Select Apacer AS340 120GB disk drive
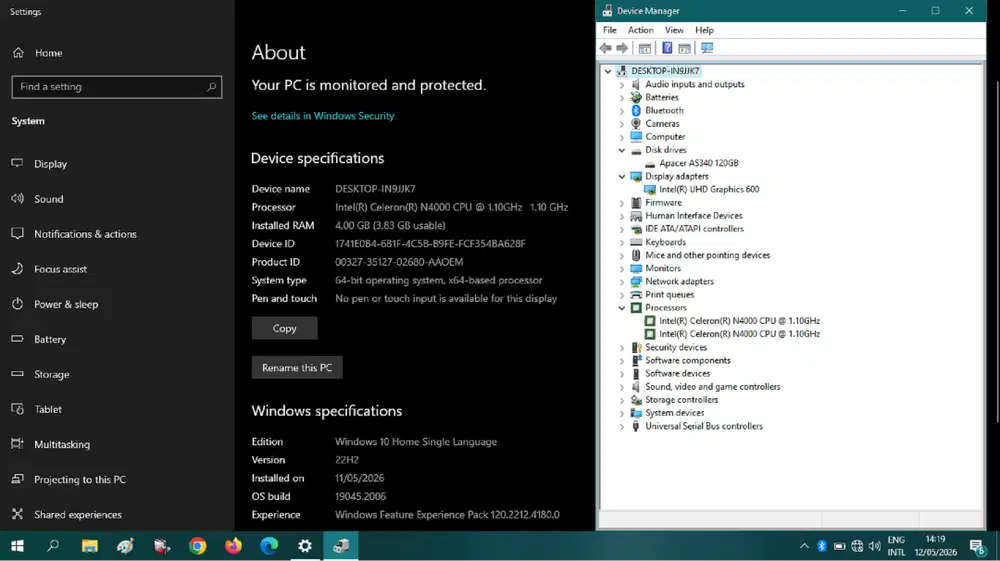Image resolution: width=1000 pixels, height=561 pixels. [x=698, y=163]
